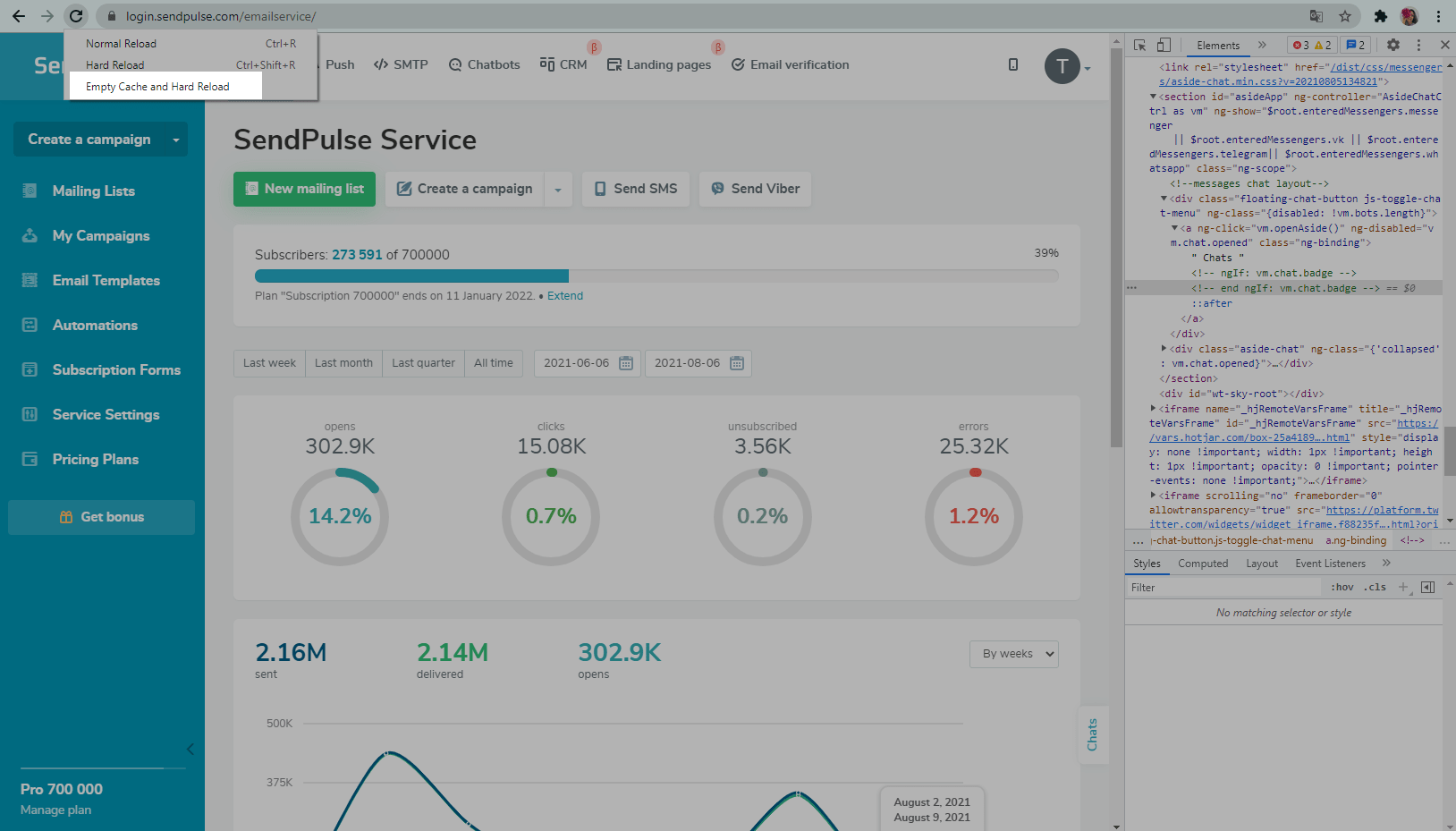This screenshot has width=1456, height=831.
Task: Open the browser extensions puzzle icon
Action: (1380, 16)
